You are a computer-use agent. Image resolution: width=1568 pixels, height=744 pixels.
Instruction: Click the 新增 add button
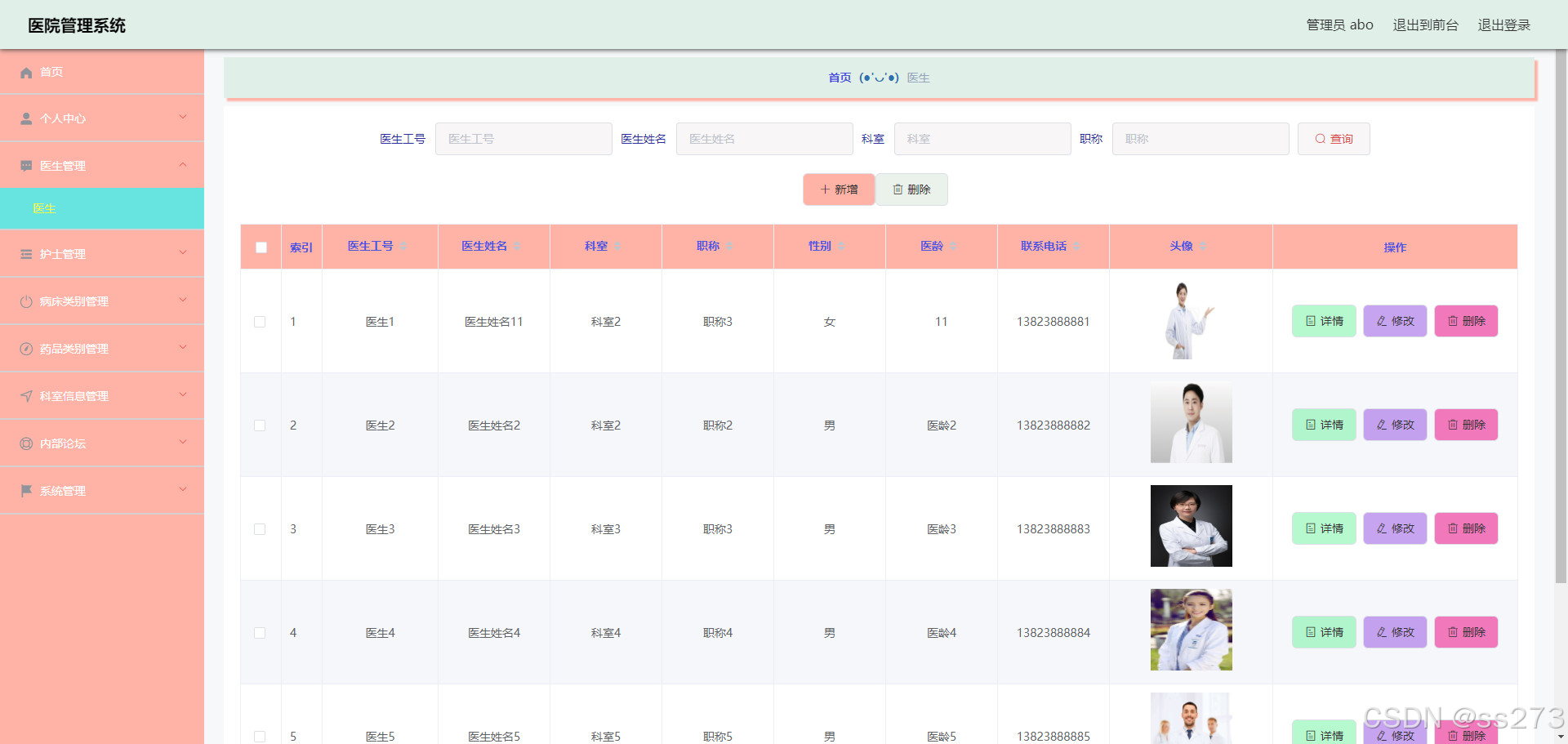click(839, 189)
